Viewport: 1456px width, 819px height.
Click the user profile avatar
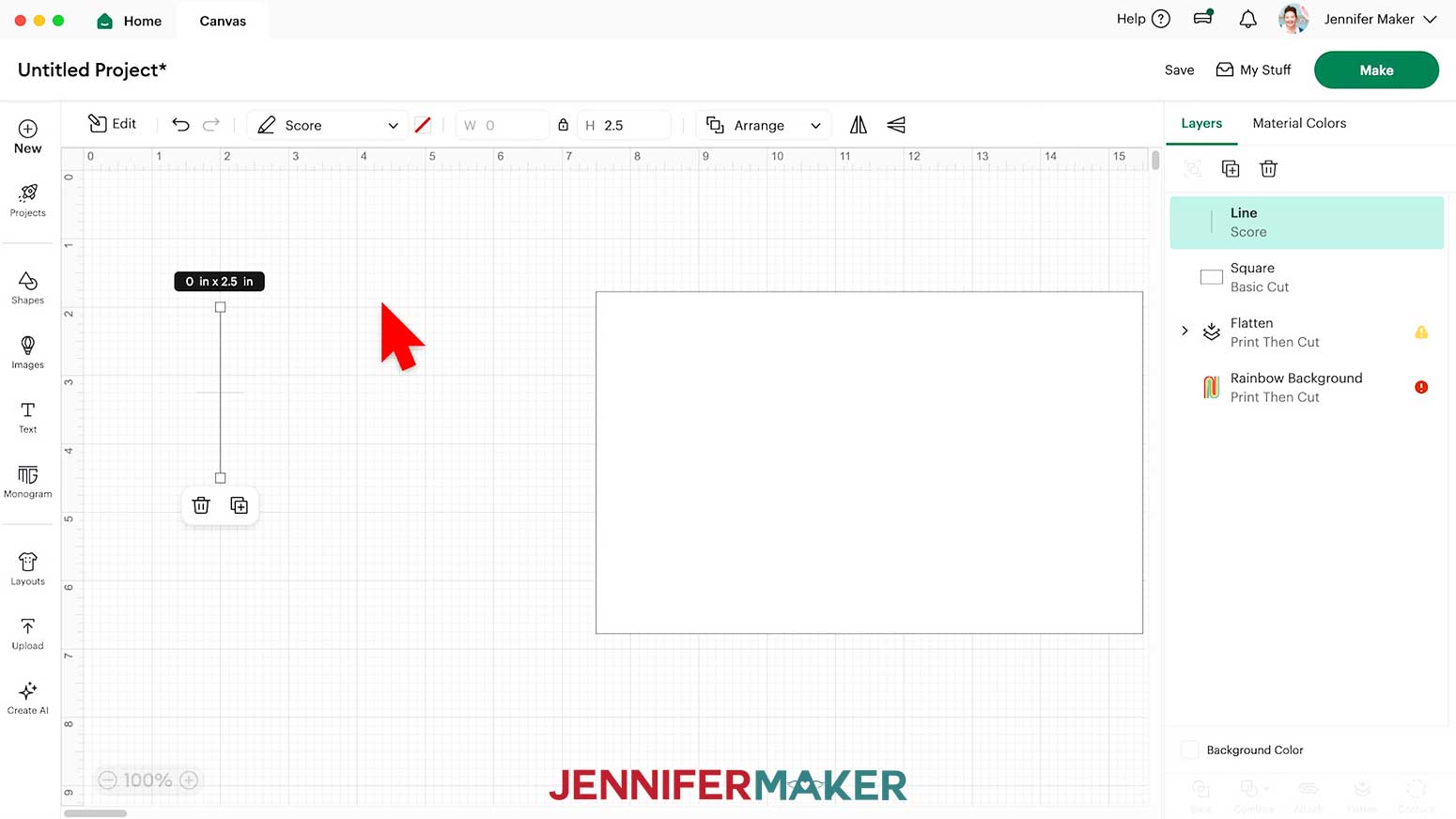pyautogui.click(x=1293, y=19)
